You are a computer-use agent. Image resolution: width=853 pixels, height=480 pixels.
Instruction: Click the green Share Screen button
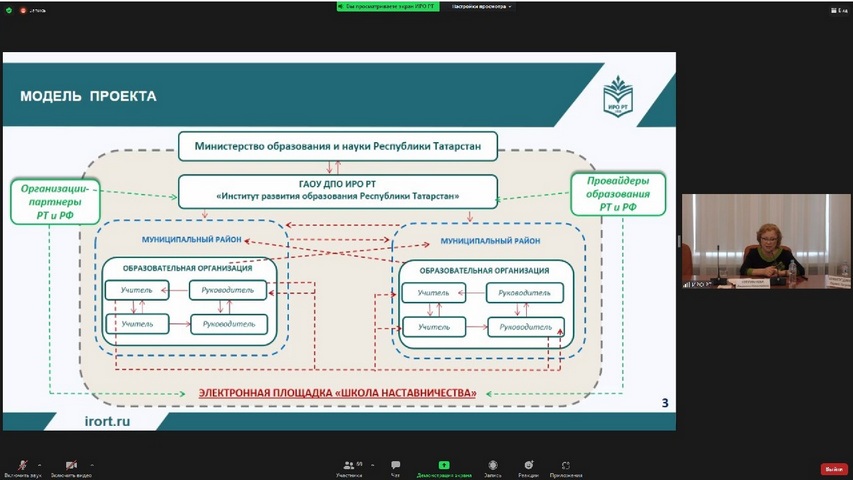click(444, 469)
